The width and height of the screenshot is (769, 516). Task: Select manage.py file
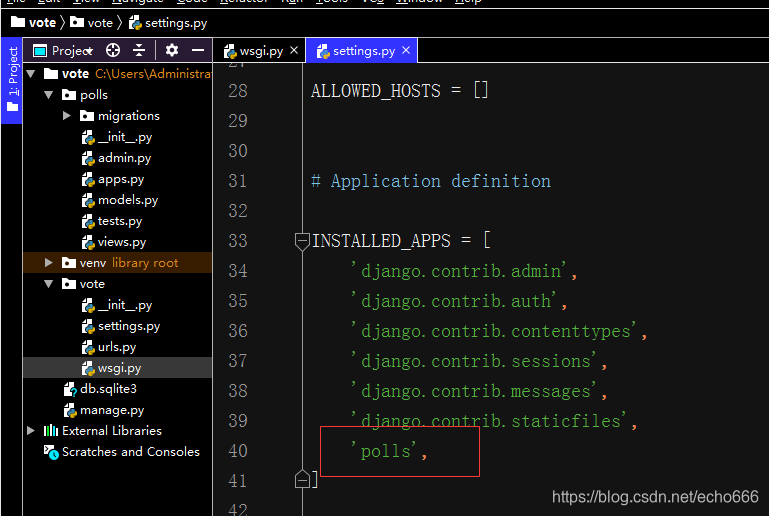[112, 410]
